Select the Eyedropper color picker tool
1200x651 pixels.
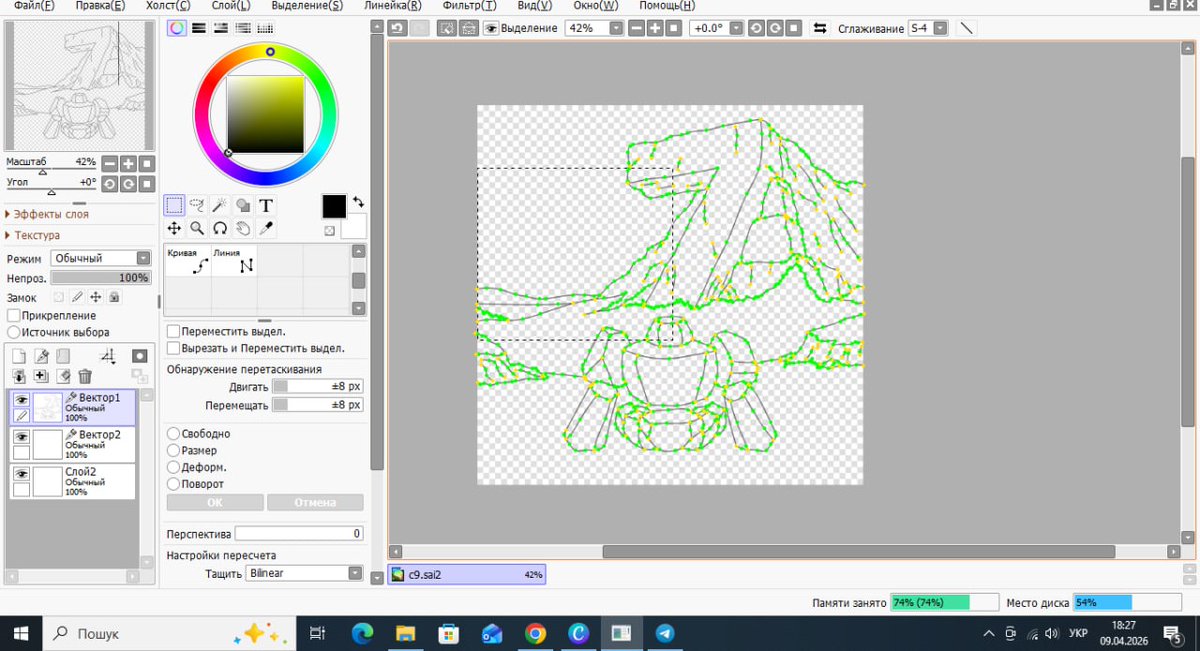click(266, 229)
